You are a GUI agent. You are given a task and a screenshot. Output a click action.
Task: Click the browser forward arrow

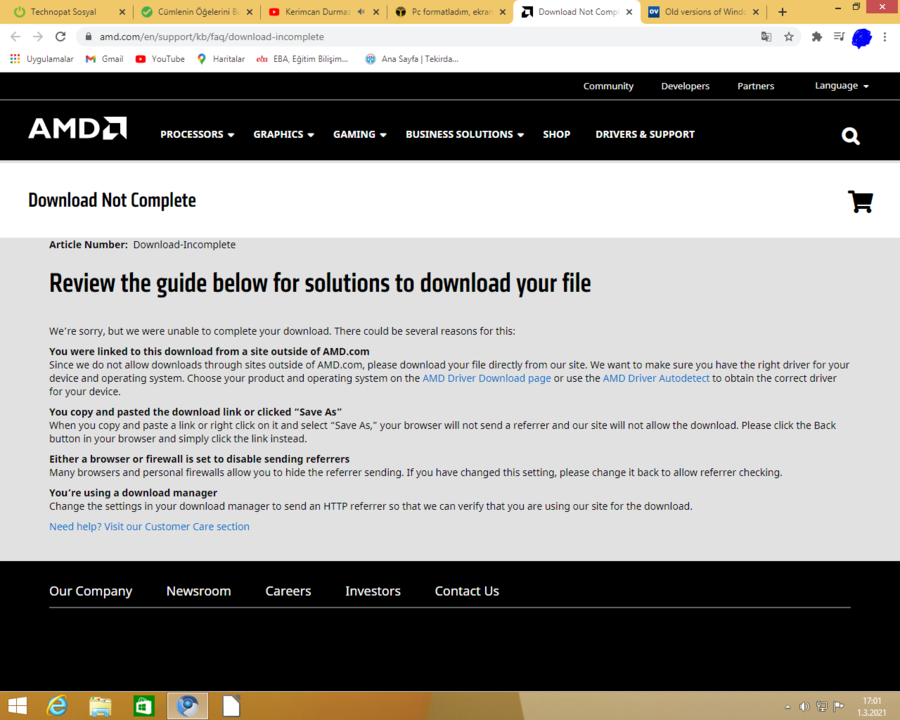point(38,37)
